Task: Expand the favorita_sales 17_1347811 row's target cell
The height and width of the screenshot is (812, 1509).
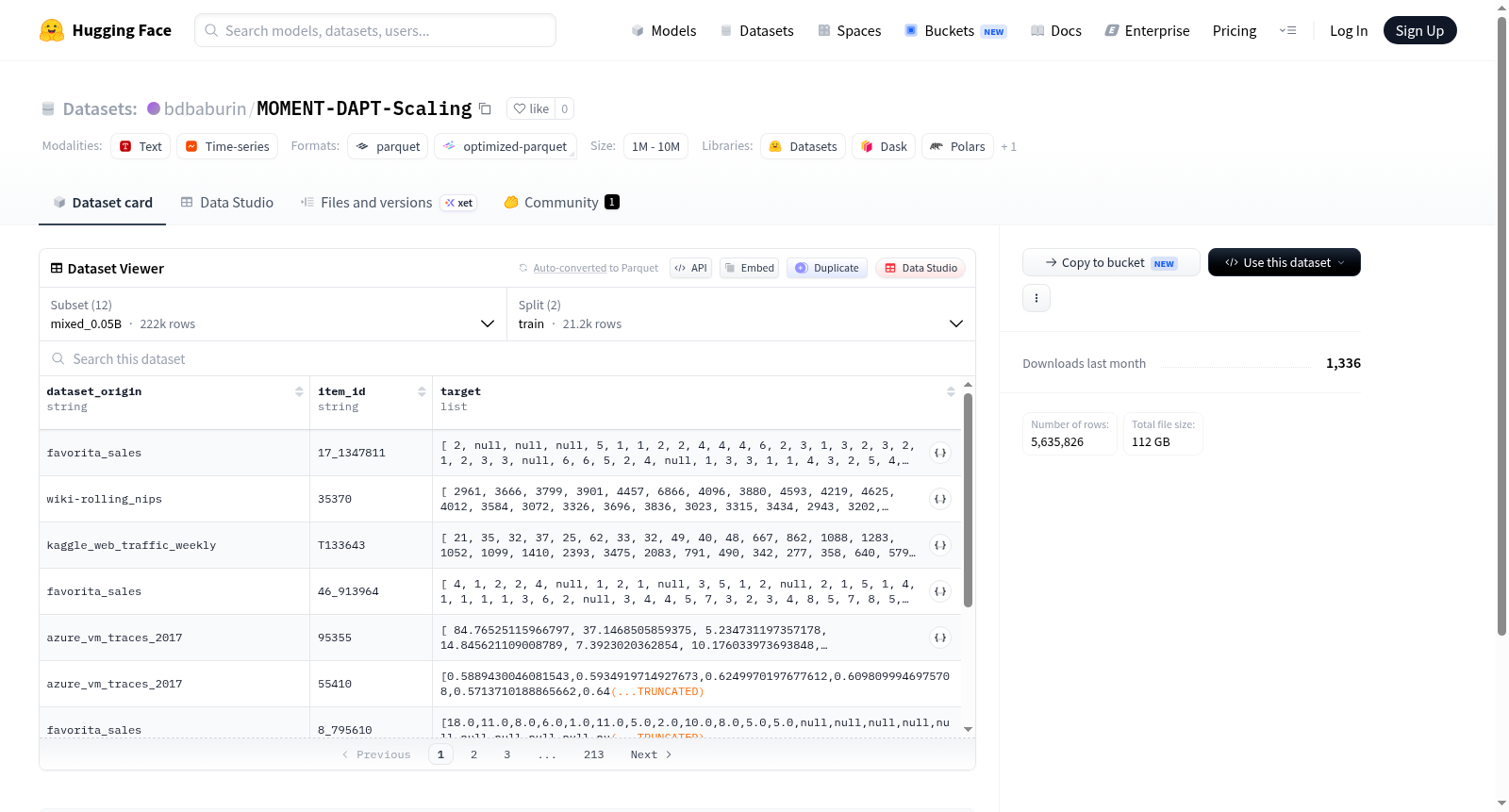Action: click(940, 453)
